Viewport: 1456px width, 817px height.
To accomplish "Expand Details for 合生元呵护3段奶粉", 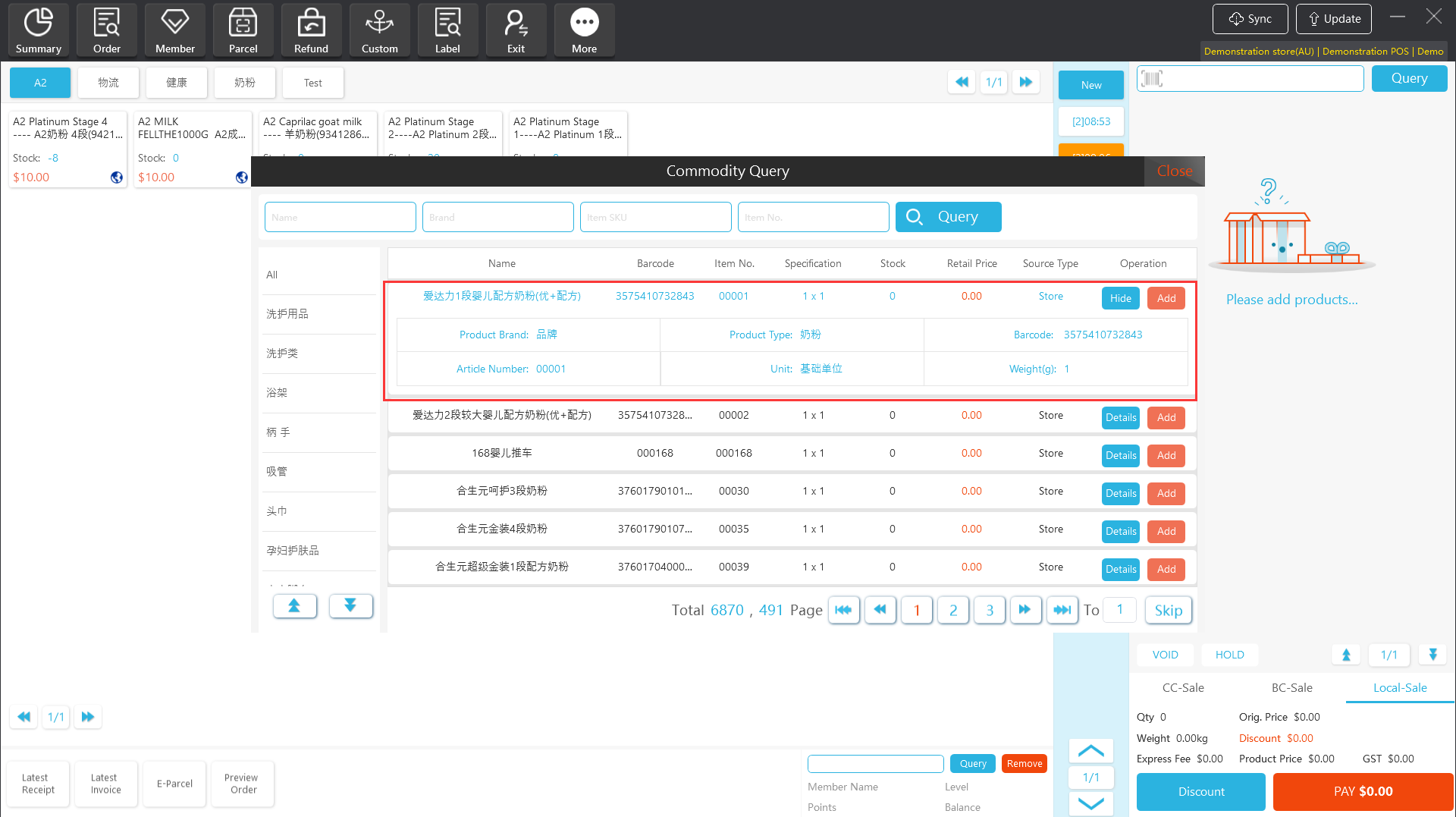I will click(1120, 493).
